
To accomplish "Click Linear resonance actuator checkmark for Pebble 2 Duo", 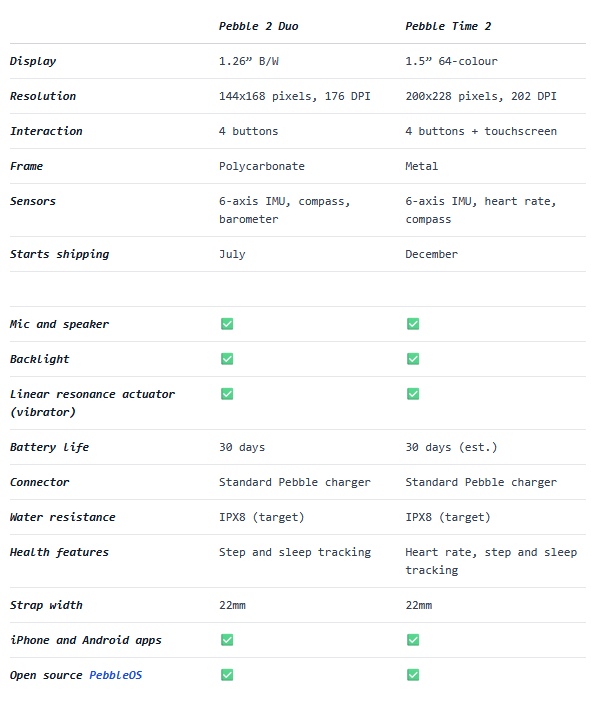I will tap(227, 394).
